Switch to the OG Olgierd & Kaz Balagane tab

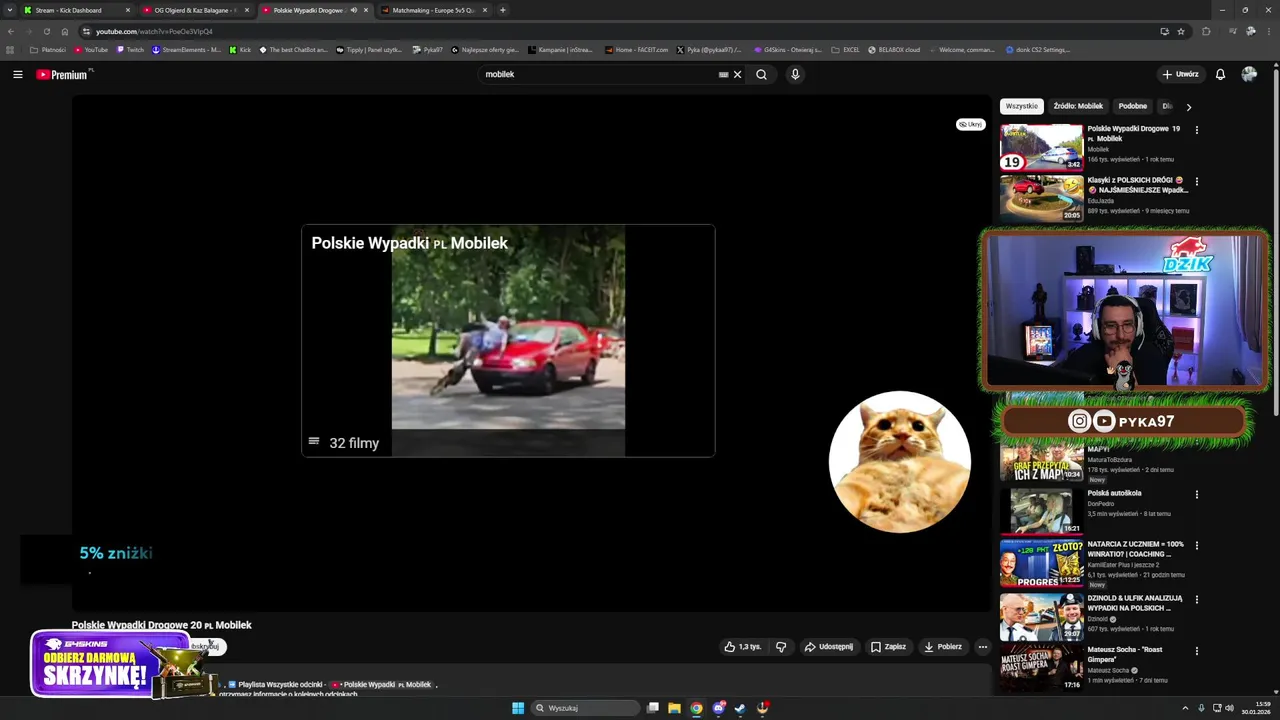[x=195, y=10]
